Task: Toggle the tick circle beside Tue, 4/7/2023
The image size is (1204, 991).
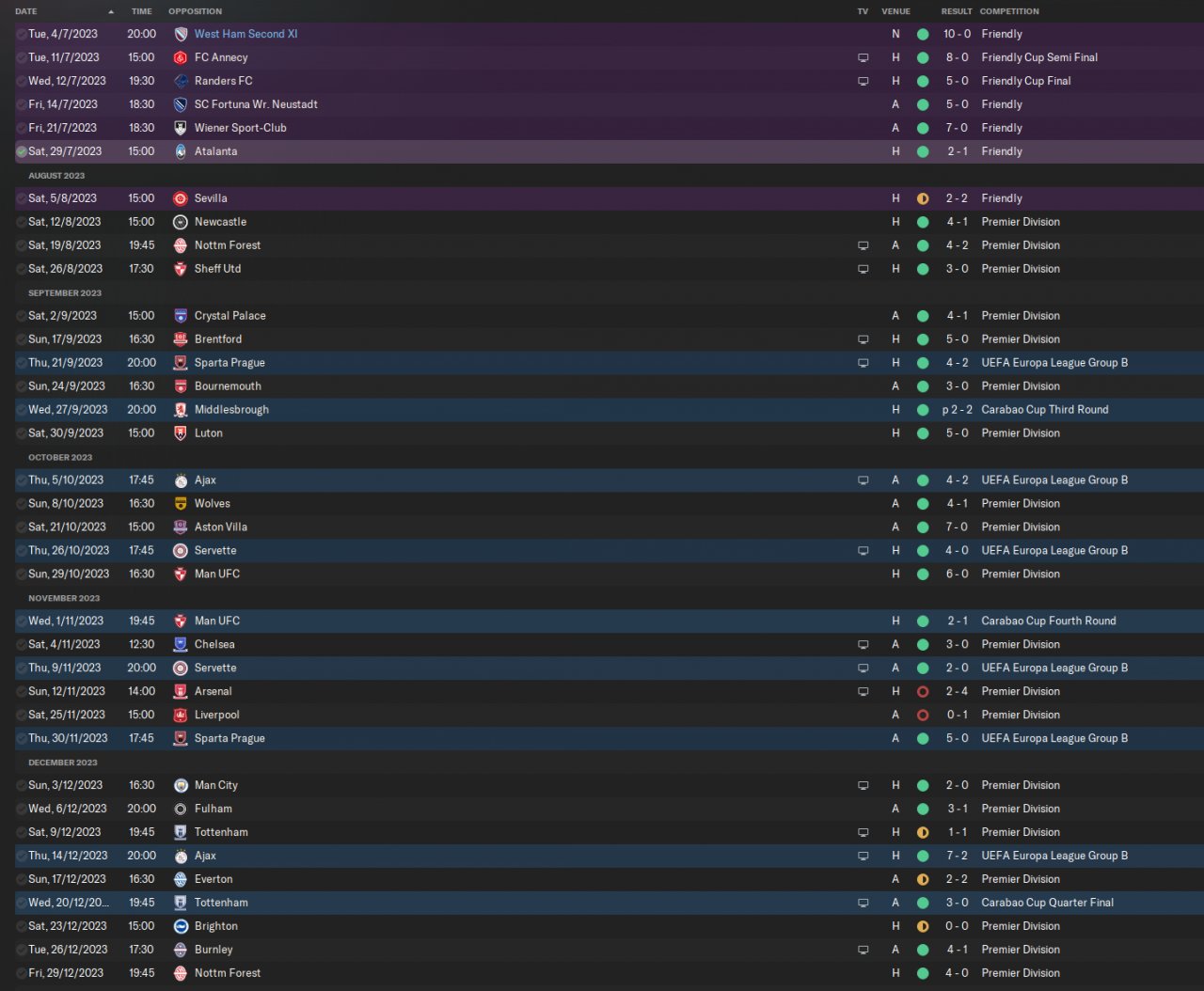Action: (22, 34)
